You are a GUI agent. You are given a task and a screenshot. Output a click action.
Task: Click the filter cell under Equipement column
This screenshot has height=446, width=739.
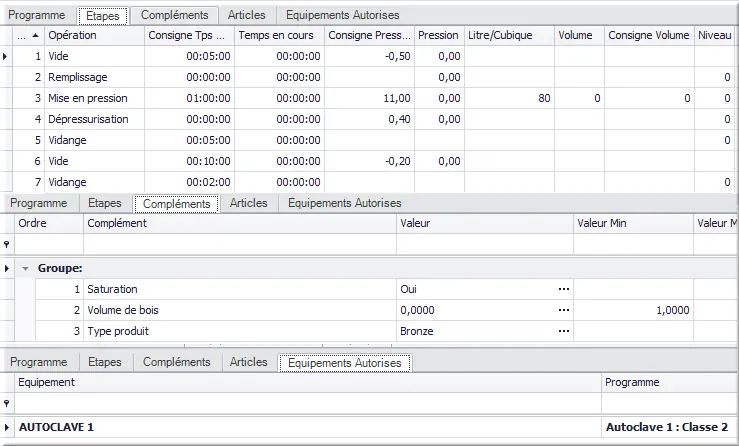308,404
